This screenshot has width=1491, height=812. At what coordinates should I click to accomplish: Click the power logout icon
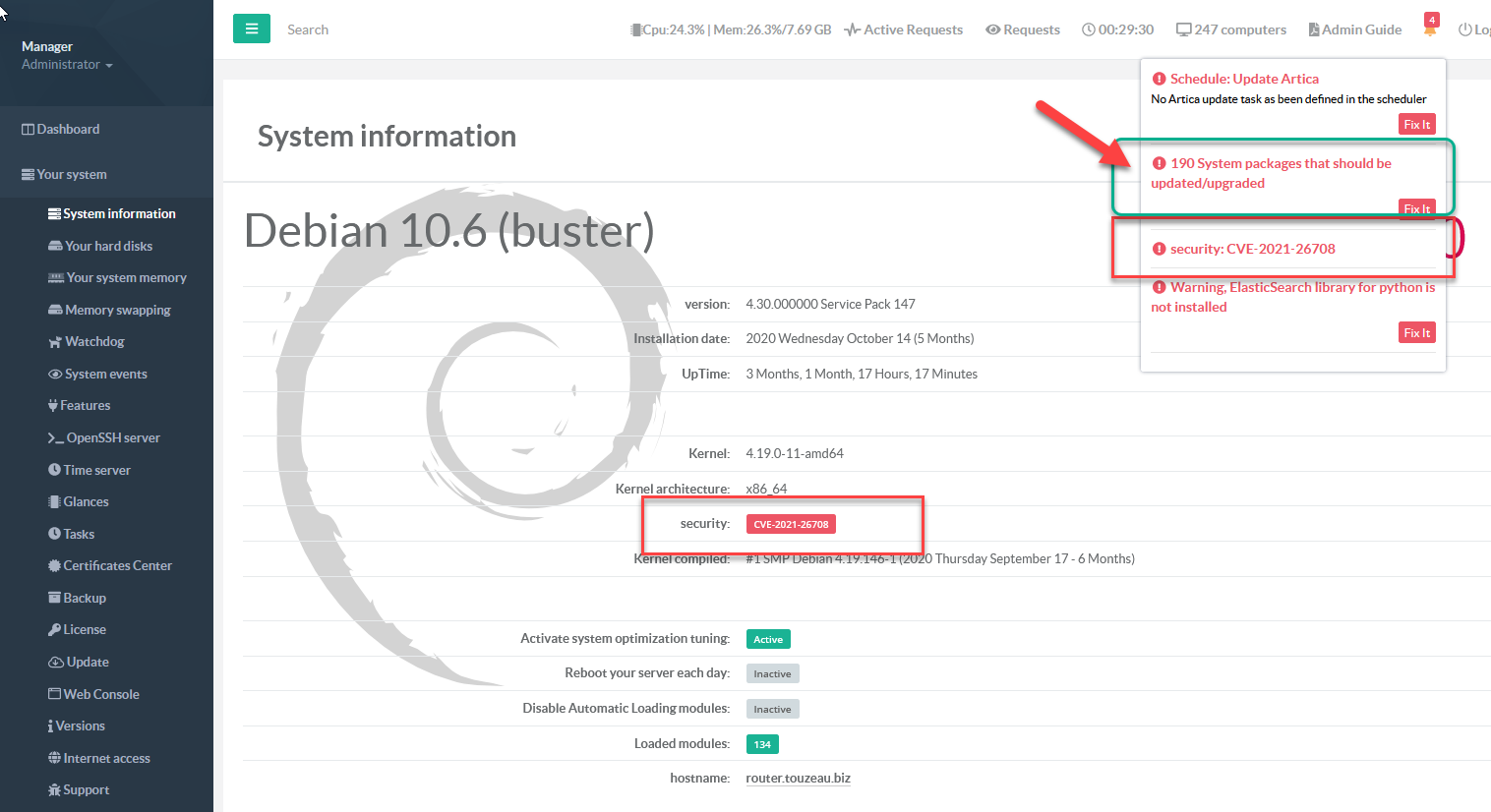tap(1465, 29)
